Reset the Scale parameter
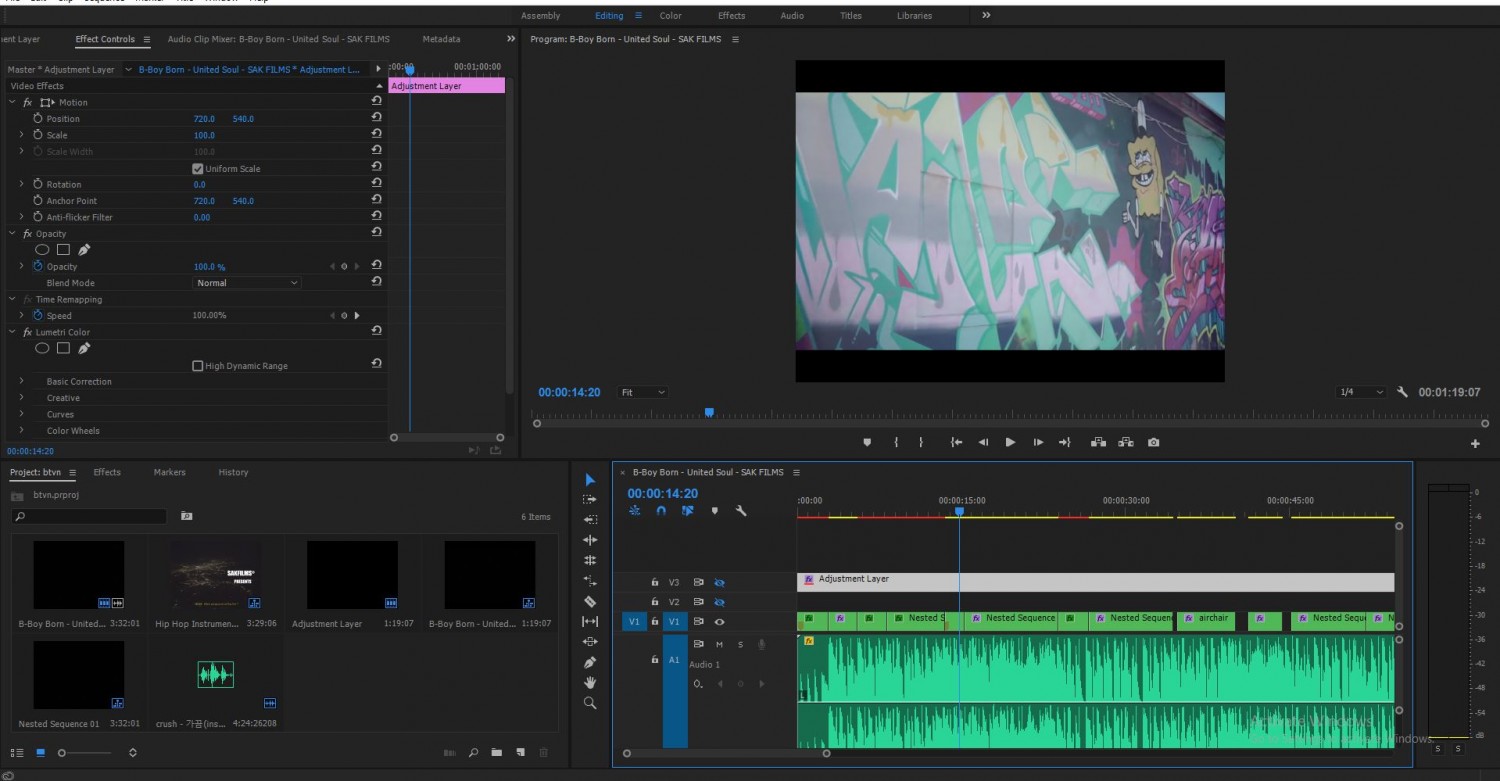Image resolution: width=1500 pixels, height=781 pixels. (x=376, y=134)
